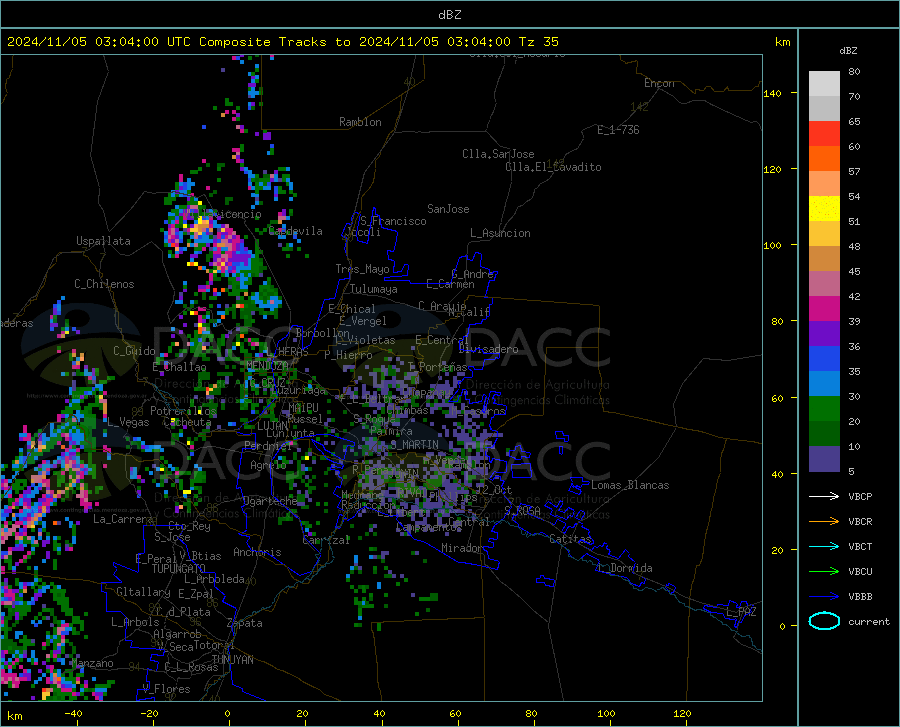900x727 pixels.
Task: Click the cyan ellipse 'current' legend icon
Action: click(x=824, y=621)
